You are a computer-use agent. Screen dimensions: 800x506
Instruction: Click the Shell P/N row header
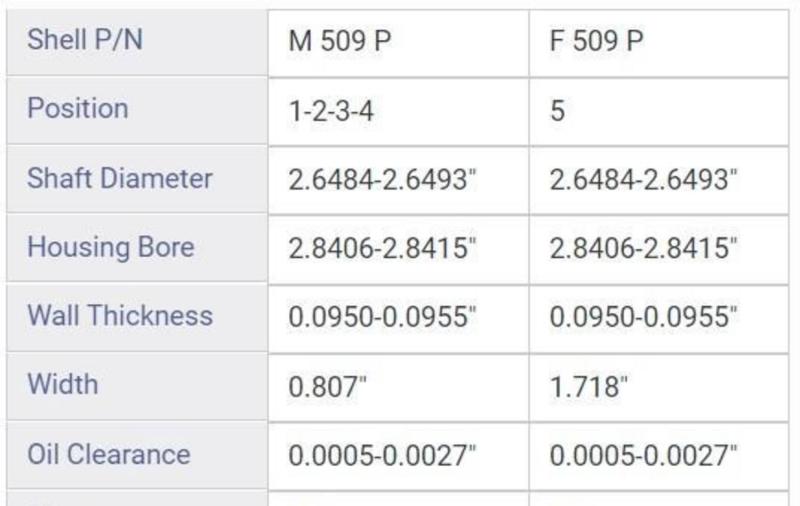(x=80, y=40)
